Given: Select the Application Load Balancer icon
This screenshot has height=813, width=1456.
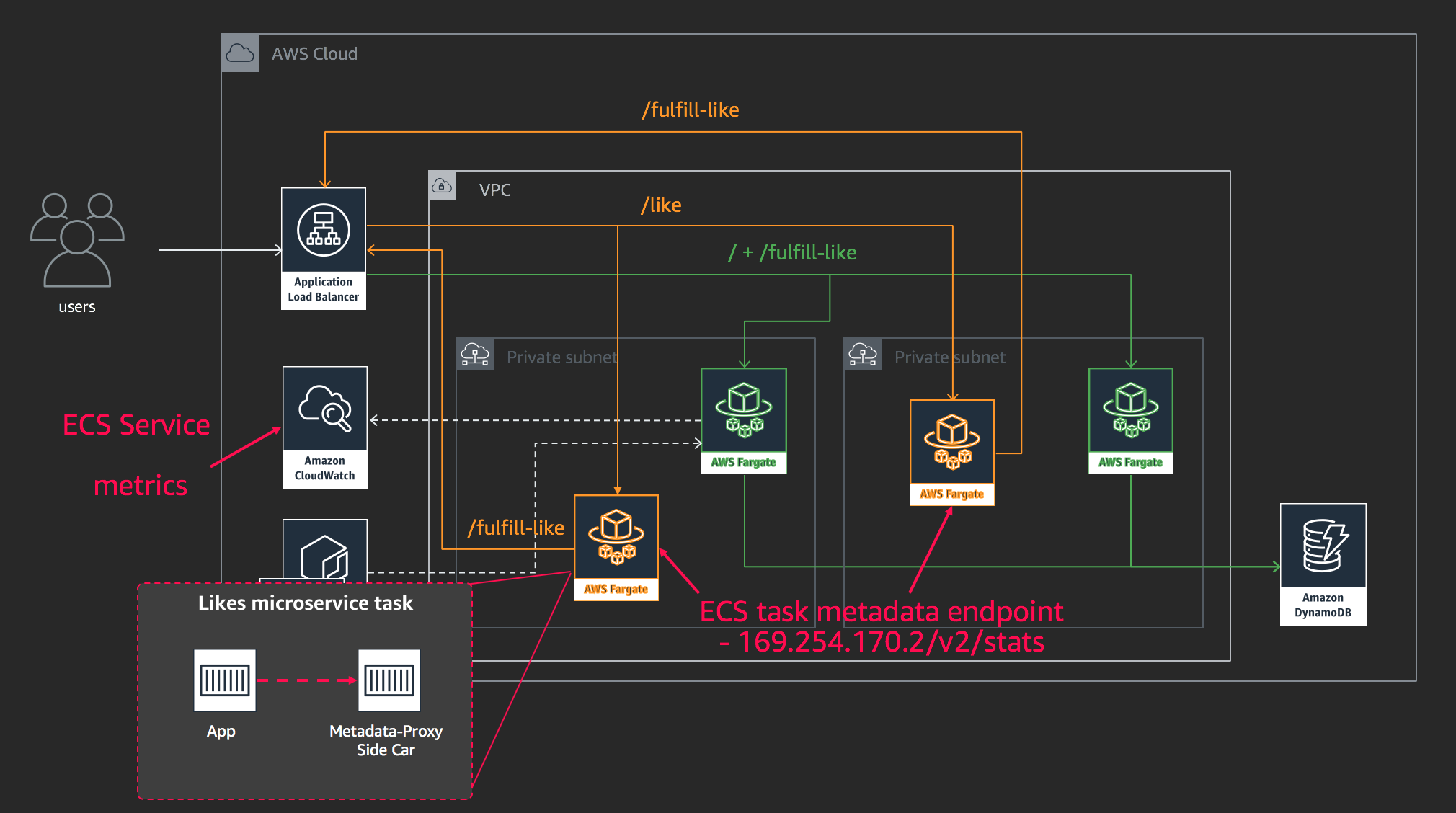Looking at the screenshot, I should pyautogui.click(x=324, y=231).
